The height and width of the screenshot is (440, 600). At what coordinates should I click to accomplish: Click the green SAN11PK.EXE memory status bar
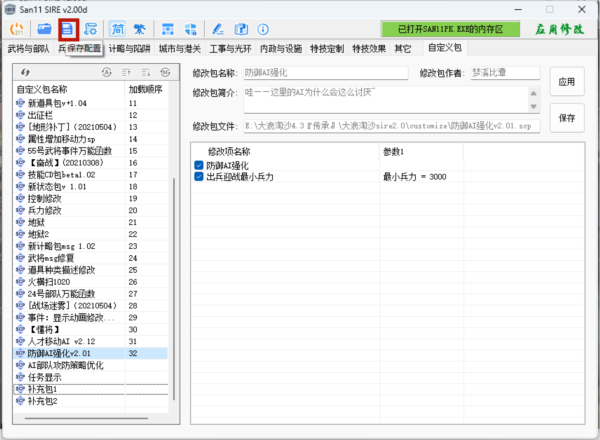point(450,29)
